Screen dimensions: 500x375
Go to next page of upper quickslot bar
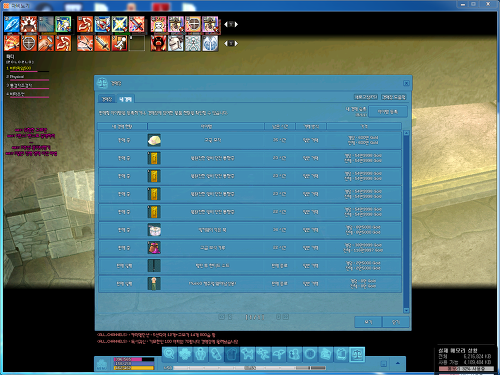pyautogui.click(x=236, y=24)
